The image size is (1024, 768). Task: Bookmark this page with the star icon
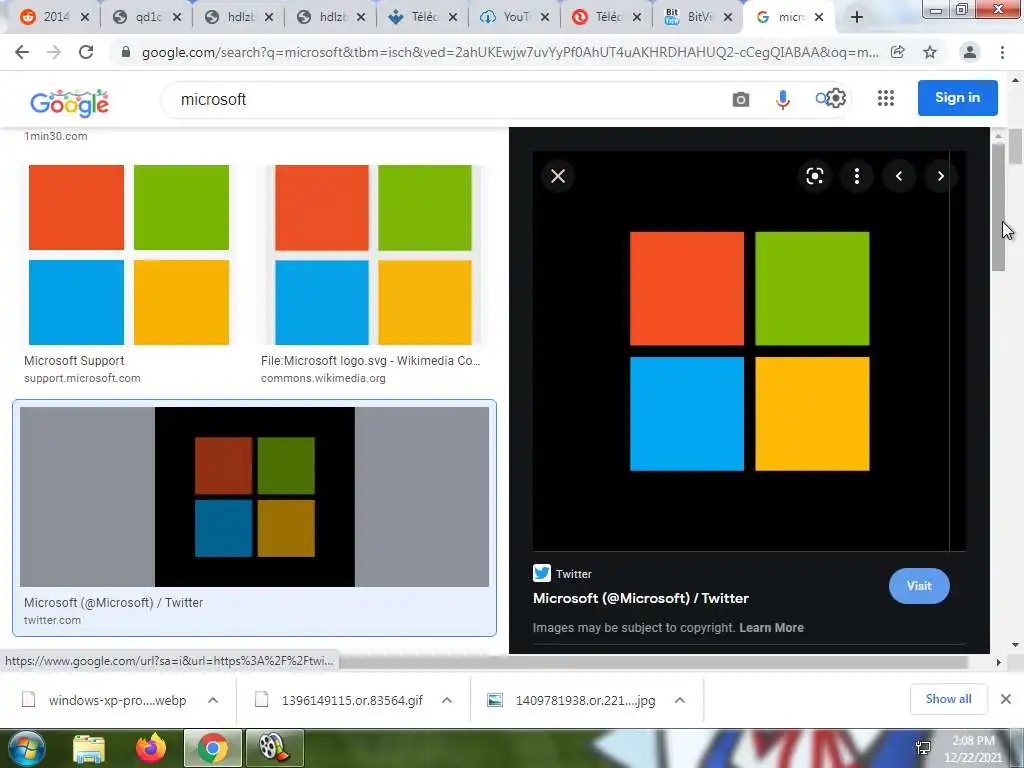930,52
